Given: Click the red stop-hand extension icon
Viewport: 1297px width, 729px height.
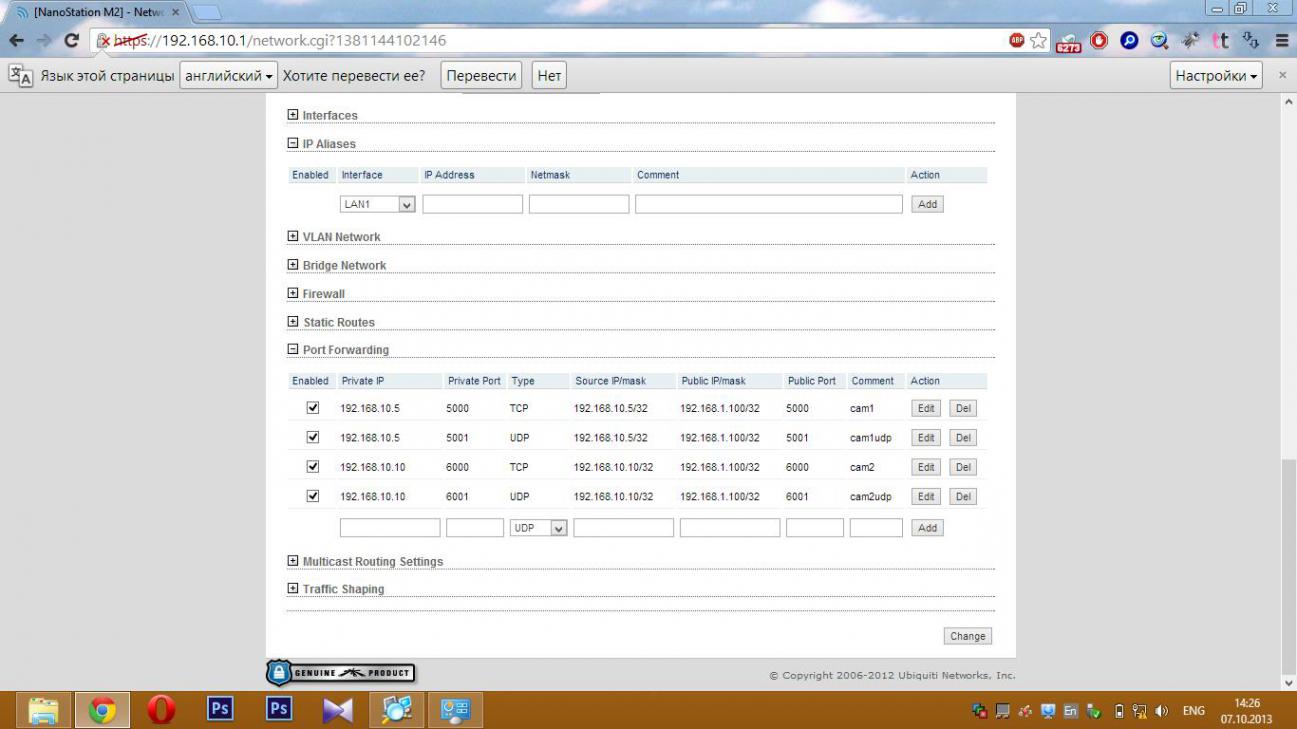Looking at the screenshot, I should click(x=1099, y=41).
